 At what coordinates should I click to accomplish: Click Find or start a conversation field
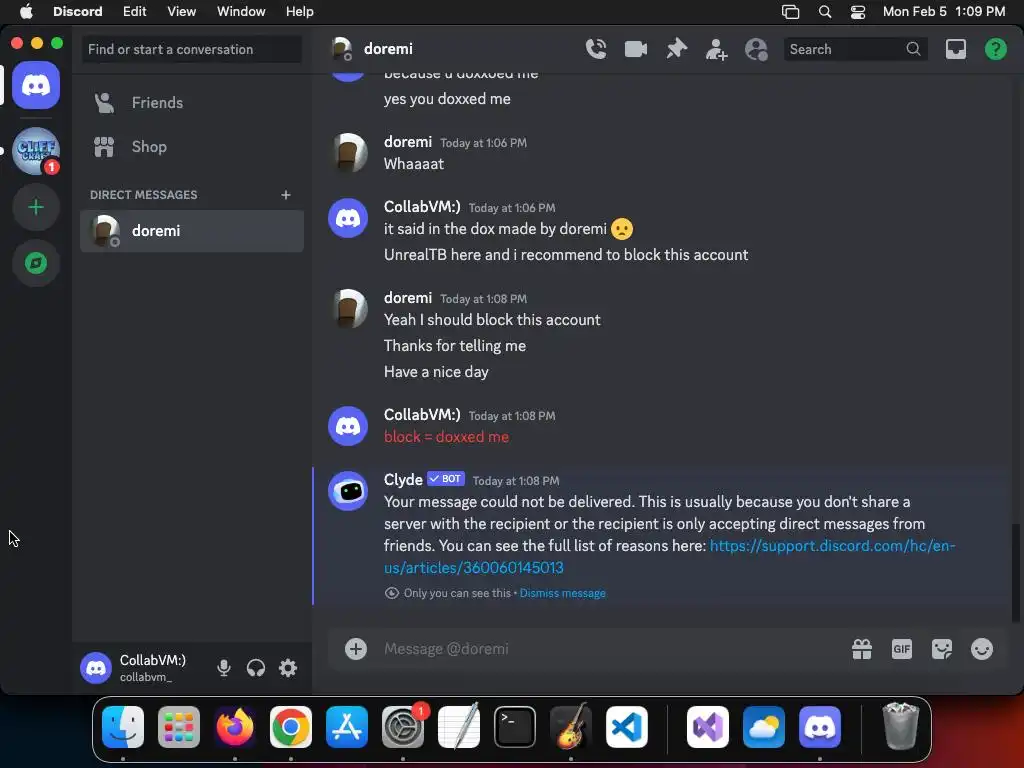[191, 49]
